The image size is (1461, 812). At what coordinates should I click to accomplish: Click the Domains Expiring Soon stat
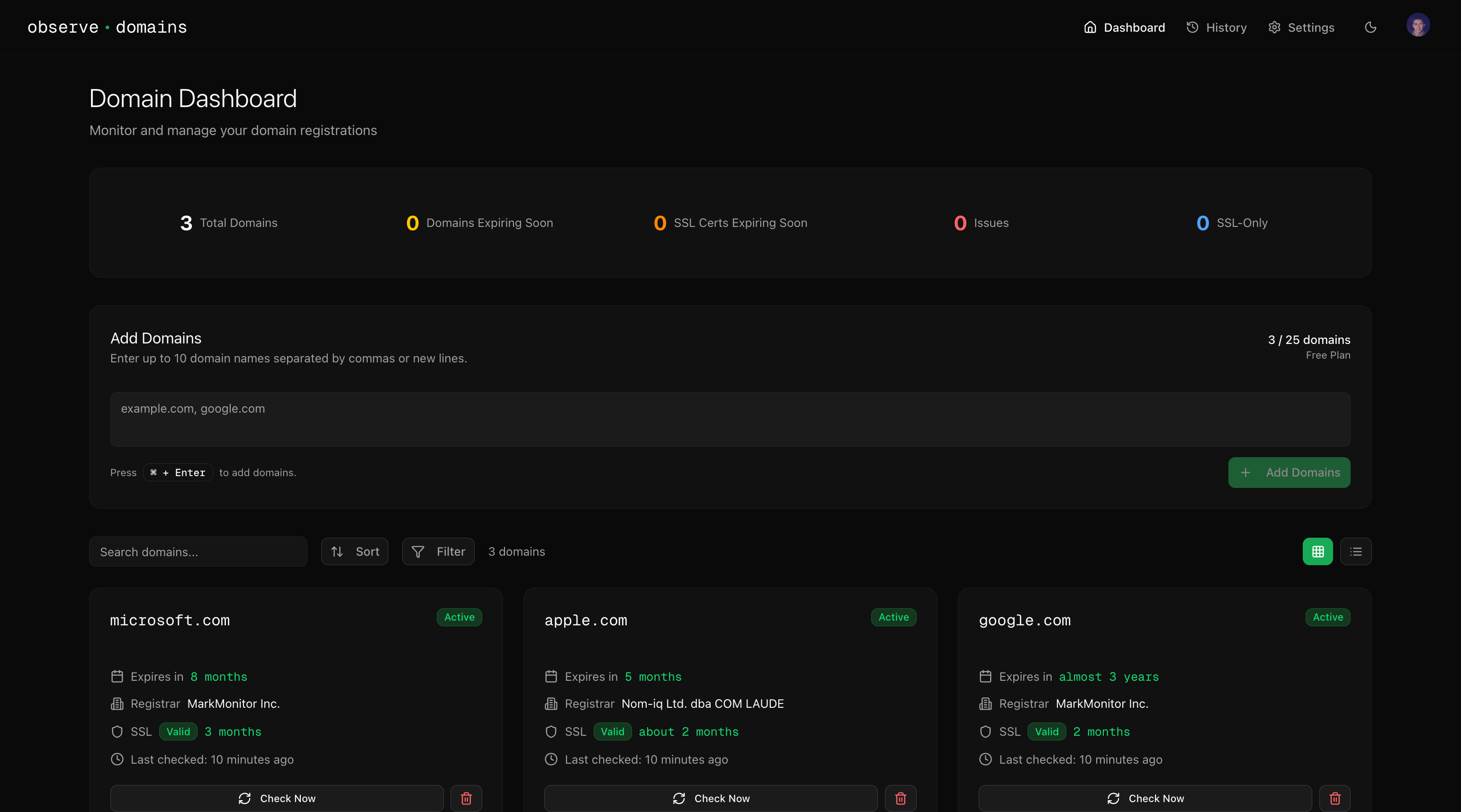480,223
